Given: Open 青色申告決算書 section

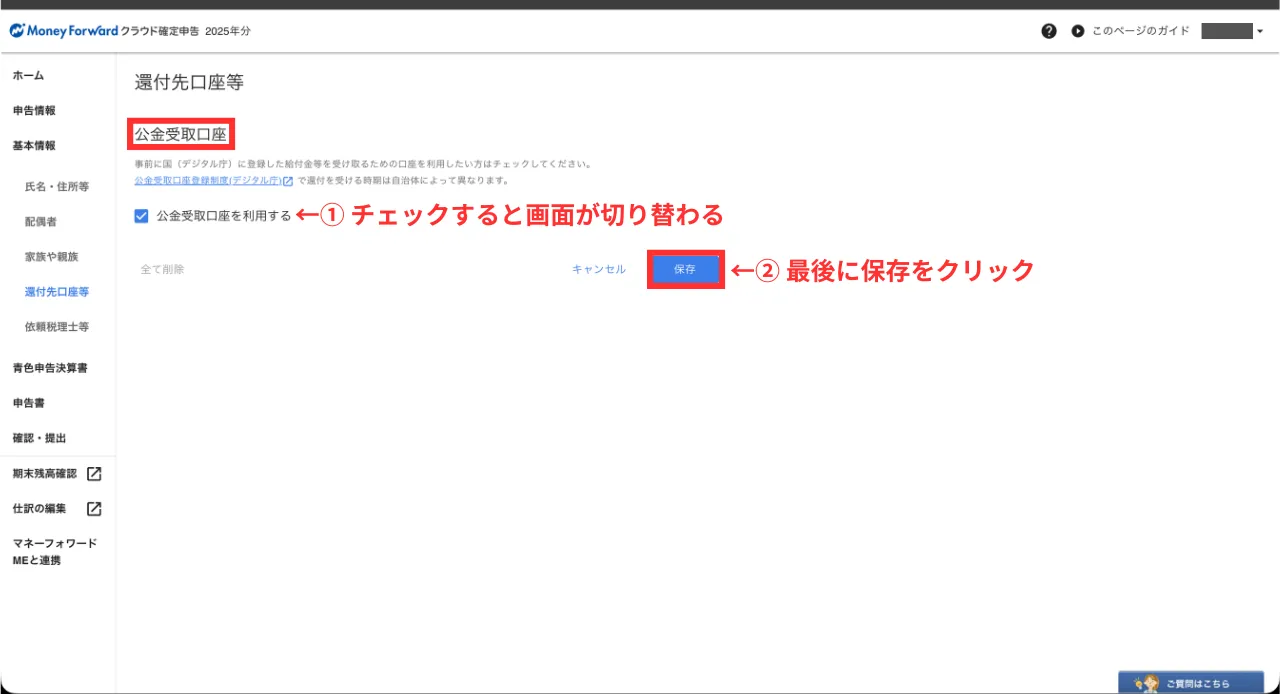Looking at the screenshot, I should (x=50, y=368).
